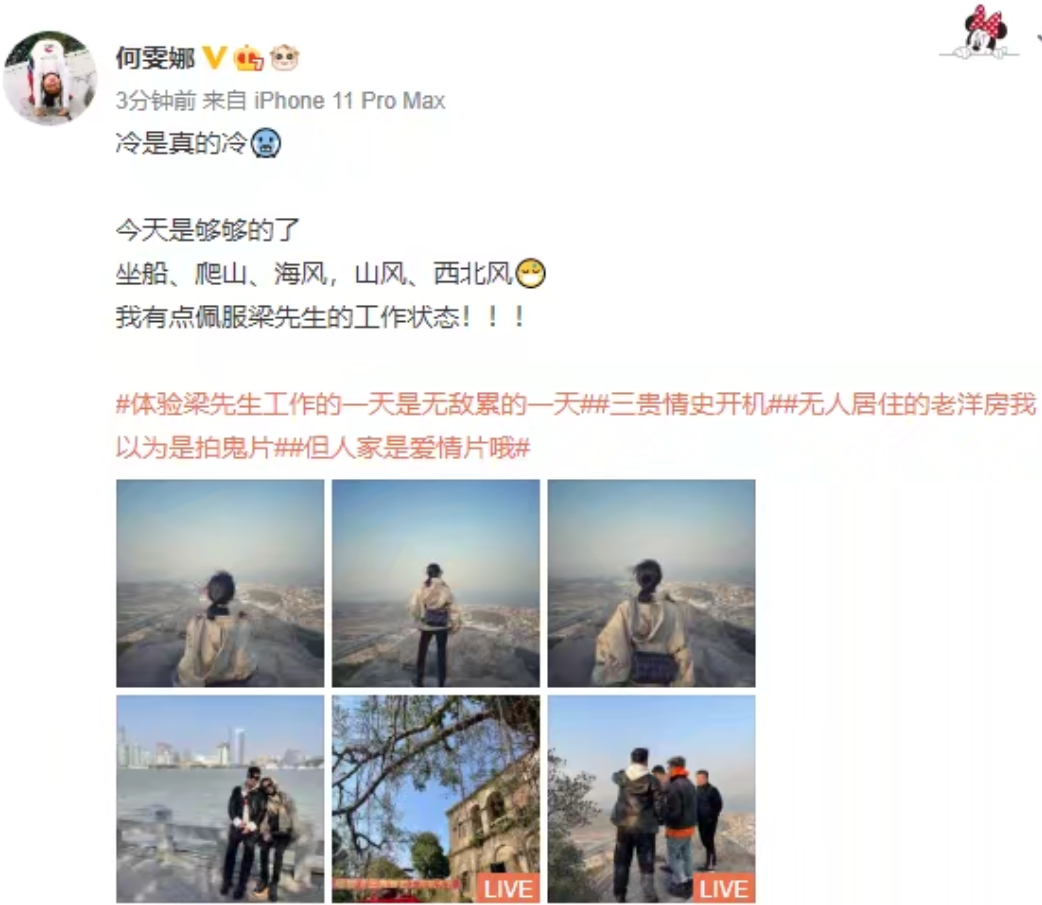Click the pig face badge icon

click(284, 58)
